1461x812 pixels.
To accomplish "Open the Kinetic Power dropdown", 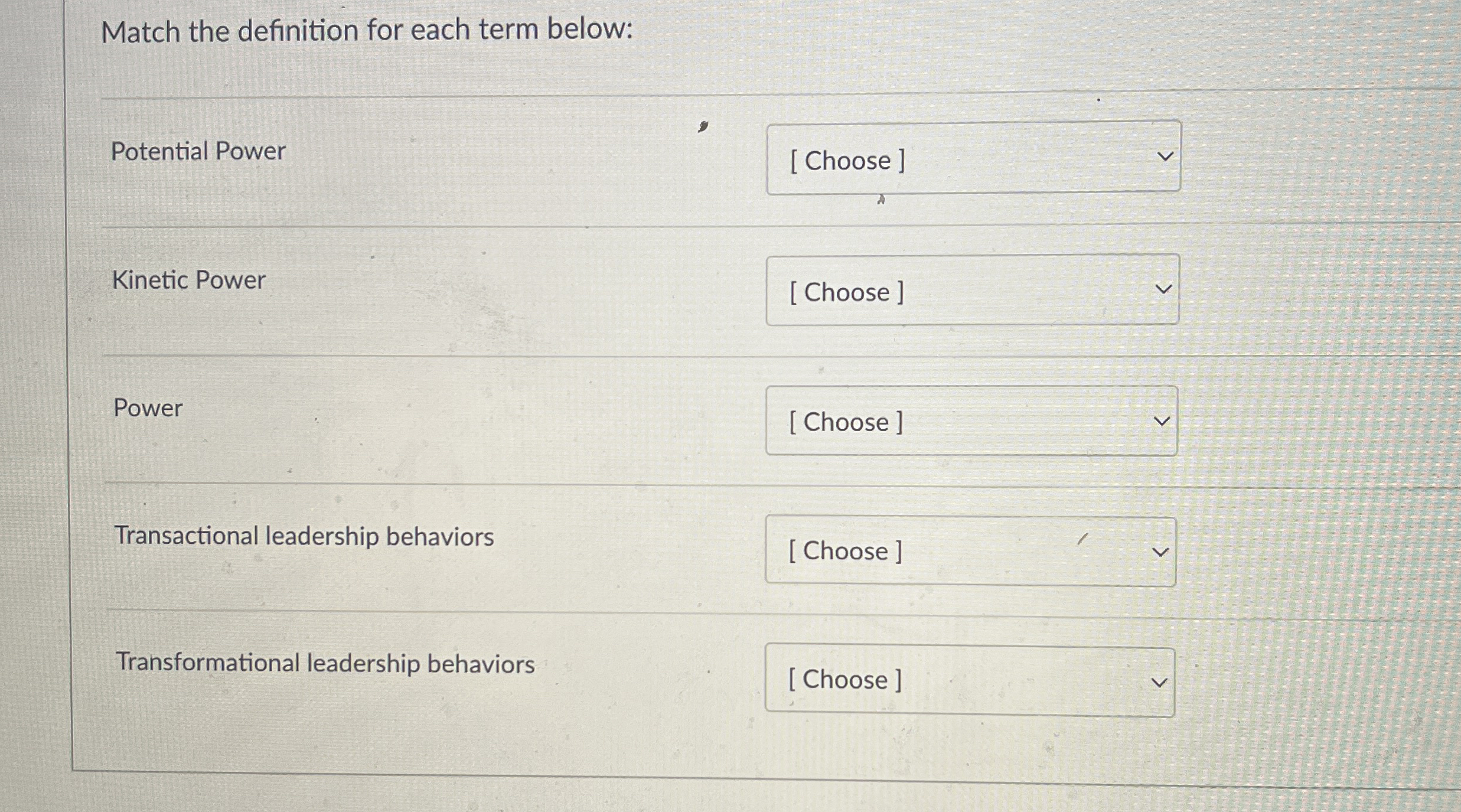I will (970, 289).
